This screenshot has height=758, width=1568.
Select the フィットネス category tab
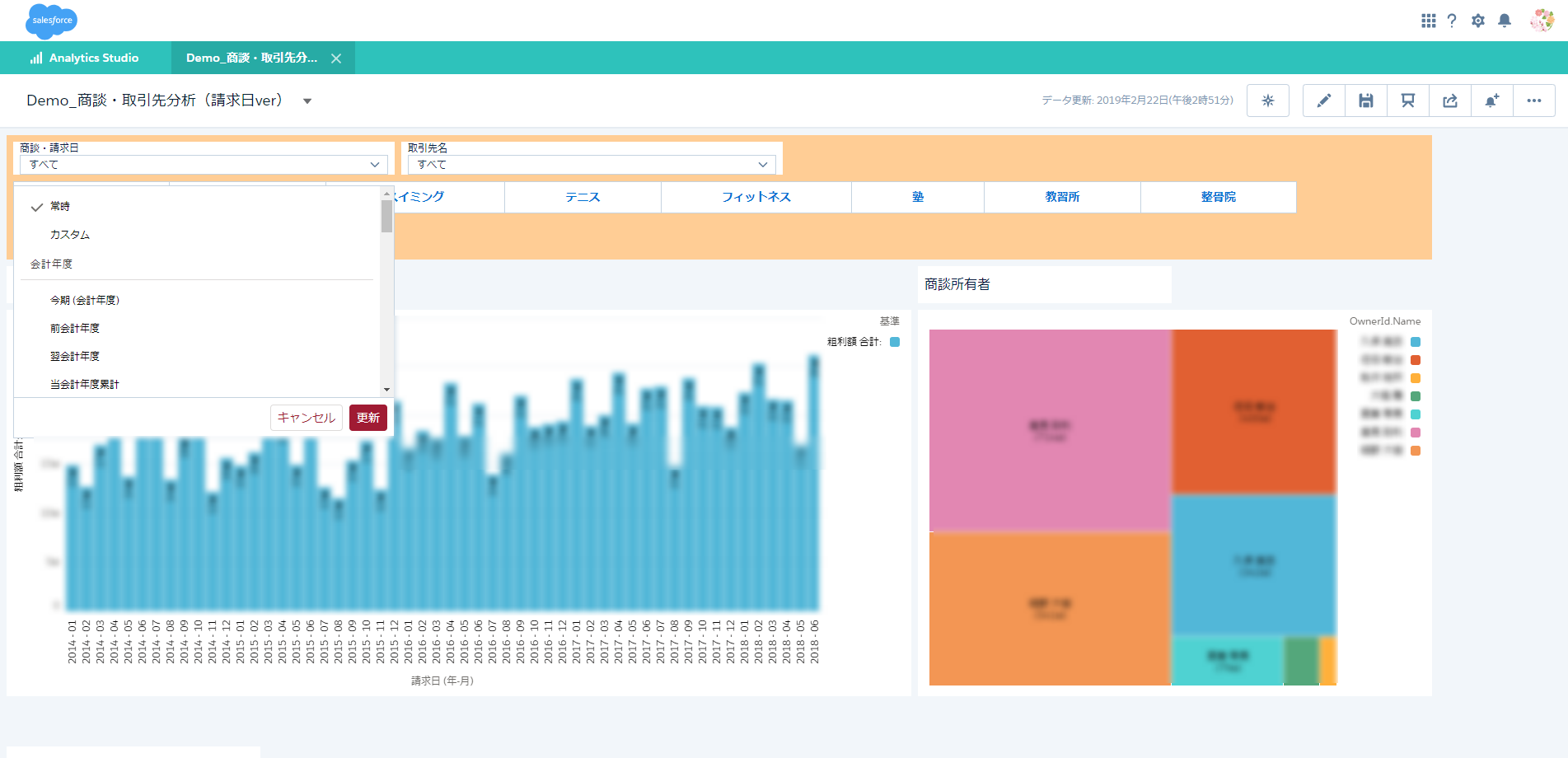pos(756,197)
